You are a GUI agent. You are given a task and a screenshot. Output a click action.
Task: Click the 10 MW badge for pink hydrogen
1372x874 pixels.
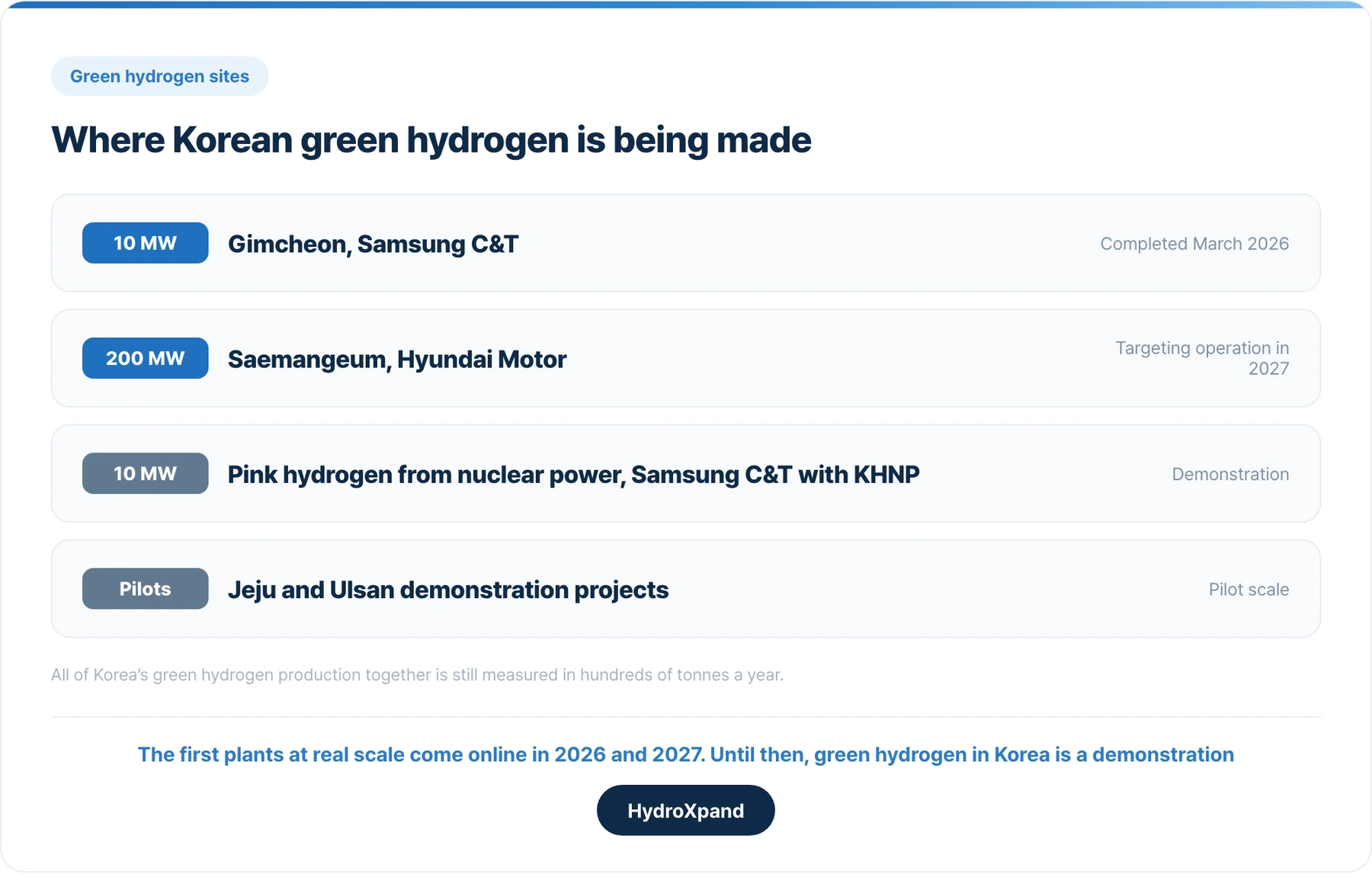click(x=145, y=473)
